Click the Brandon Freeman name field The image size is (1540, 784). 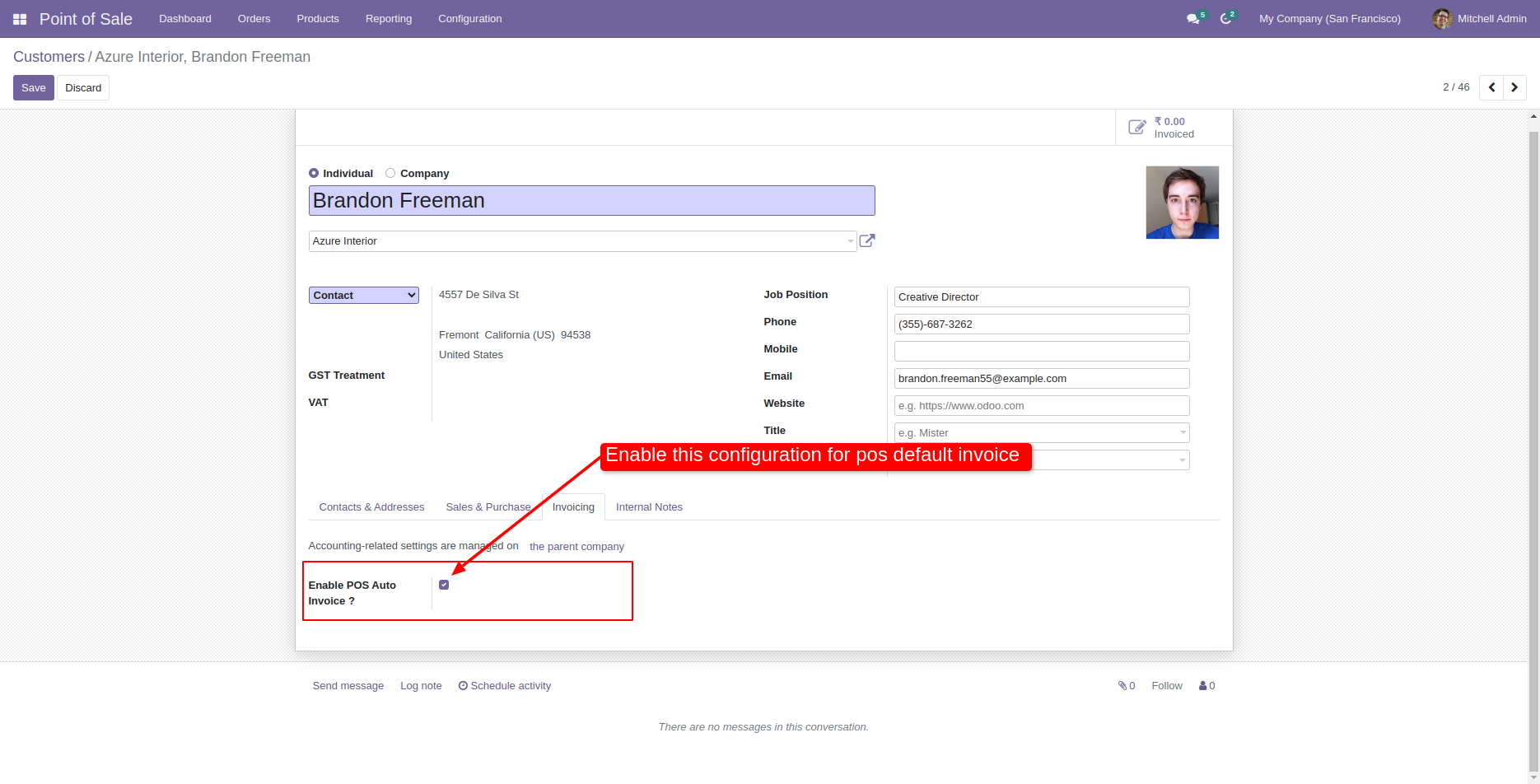point(591,200)
